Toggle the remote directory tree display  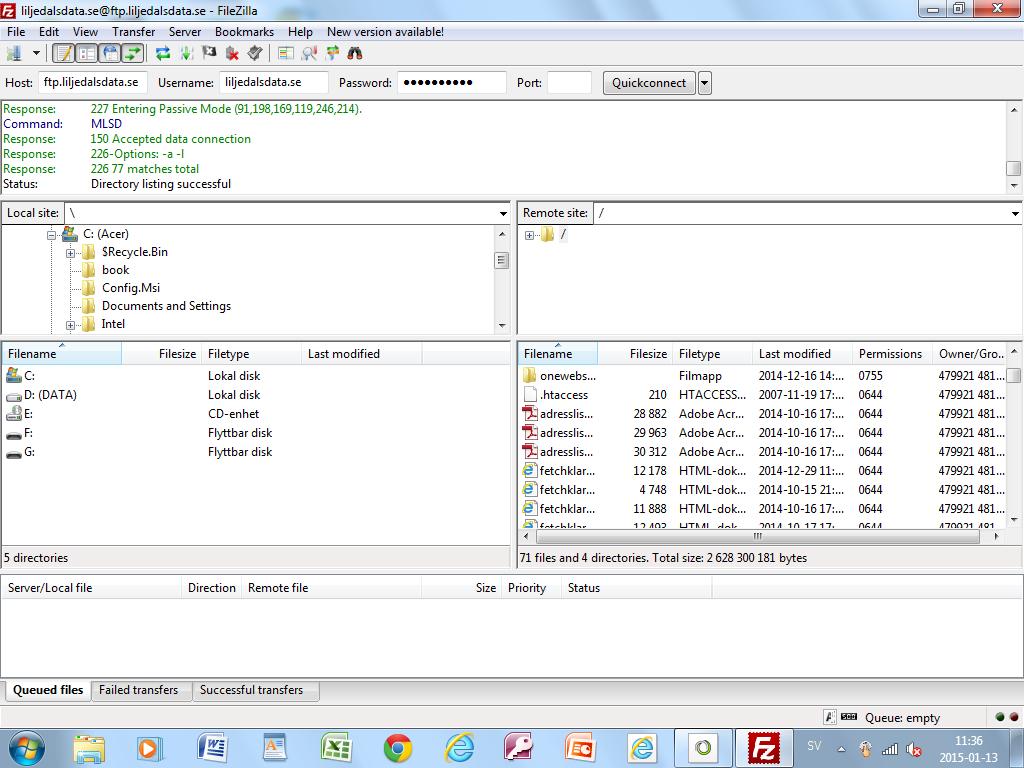click(110, 54)
